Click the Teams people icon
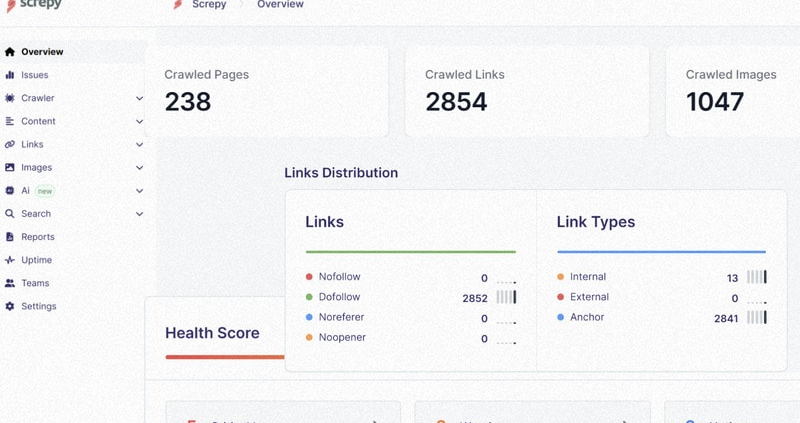 [x=10, y=283]
